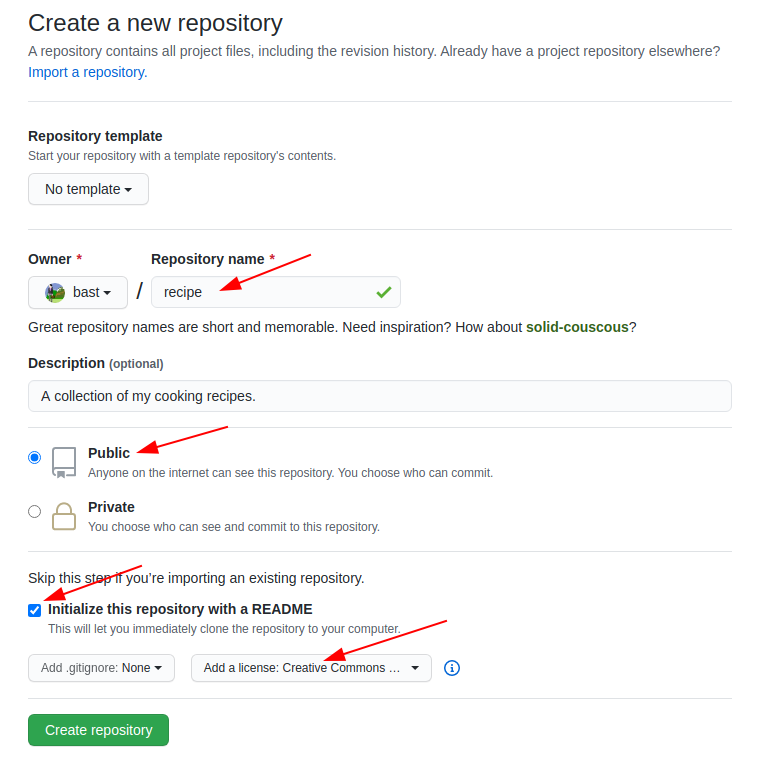Follow the Import a repository link
The width and height of the screenshot is (760, 760).
87,72
